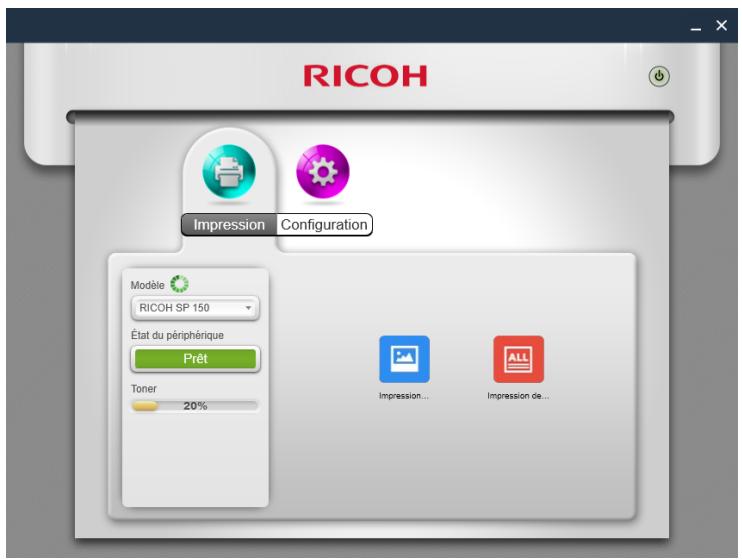Click the "Modèle" label
Viewport: 742px width, 559px height.
(148, 285)
